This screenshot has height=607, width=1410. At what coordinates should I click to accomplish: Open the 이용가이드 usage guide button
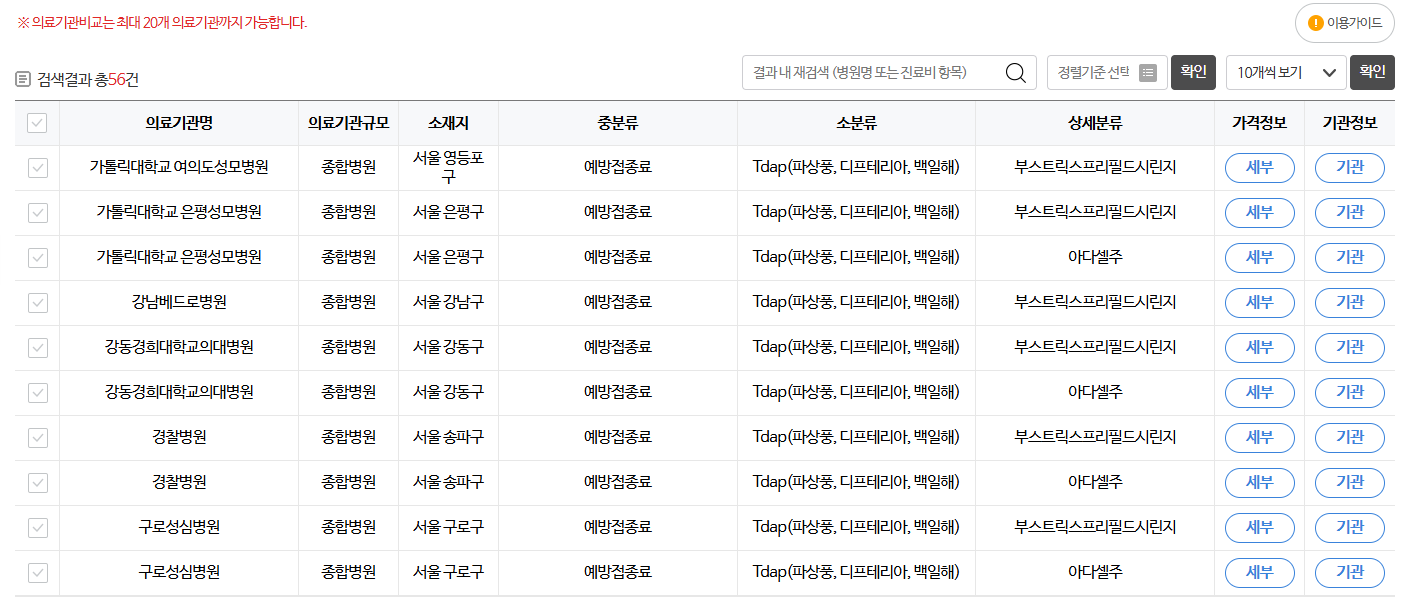pyautogui.click(x=1344, y=23)
